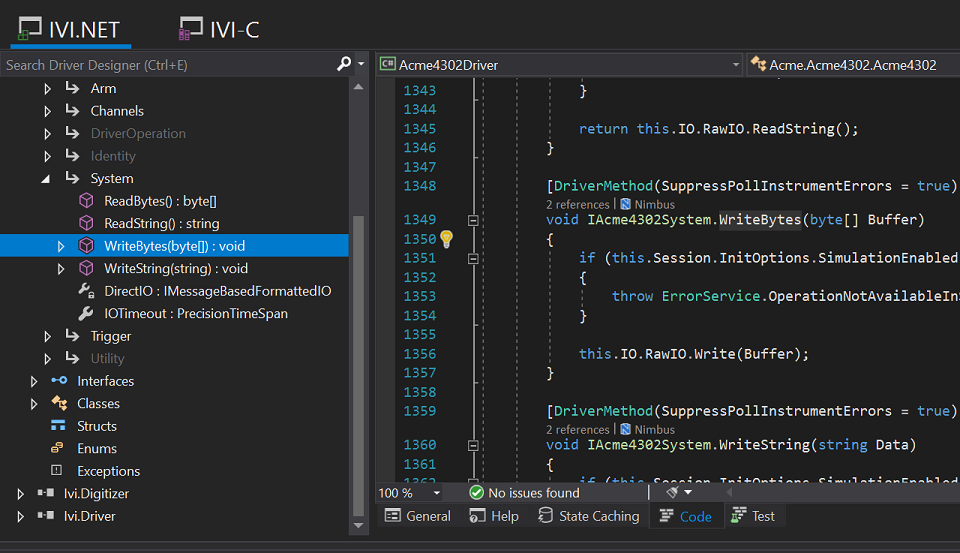Click the tree scrollbar up arrow

tap(359, 87)
